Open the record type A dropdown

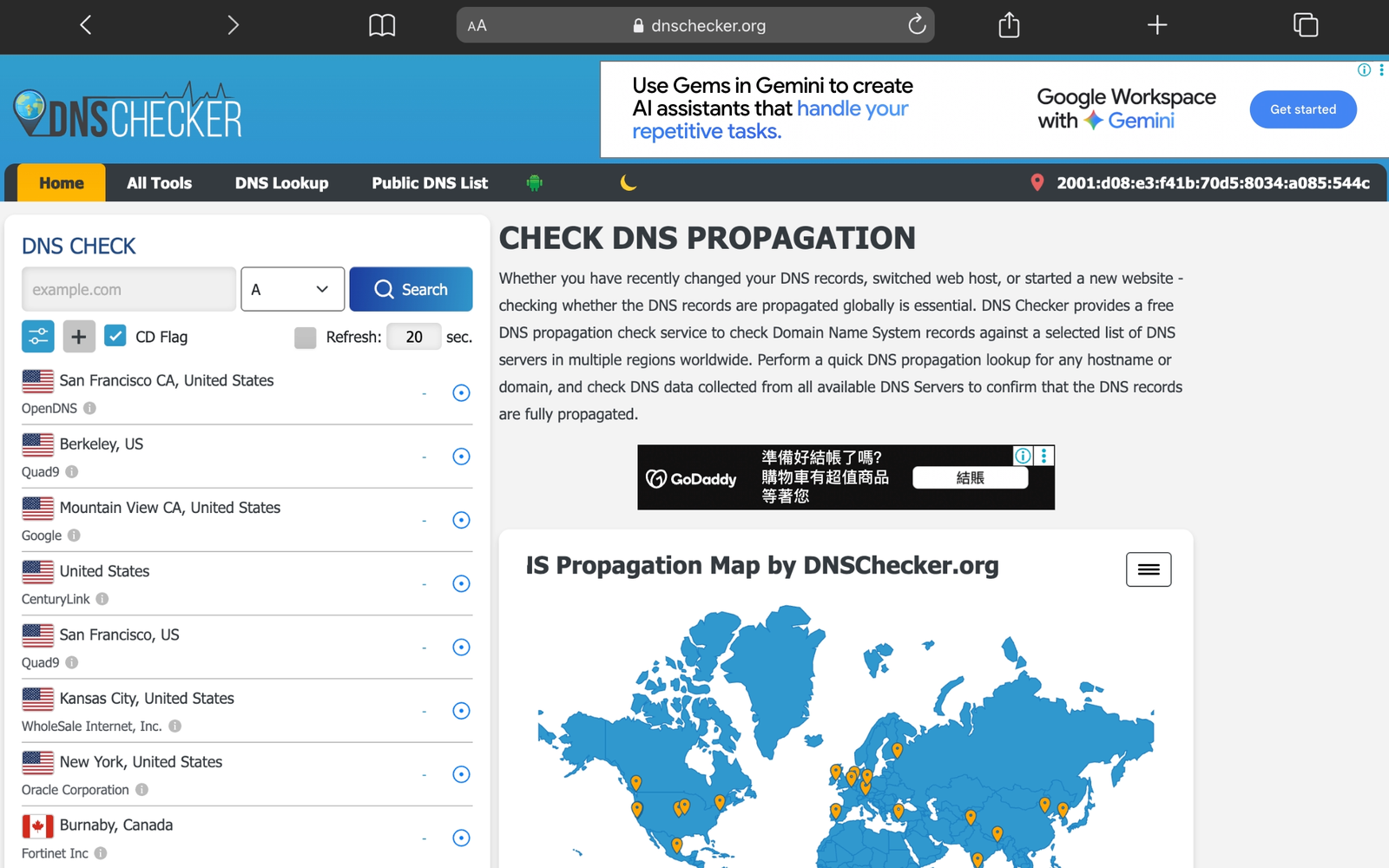pyautogui.click(x=293, y=289)
